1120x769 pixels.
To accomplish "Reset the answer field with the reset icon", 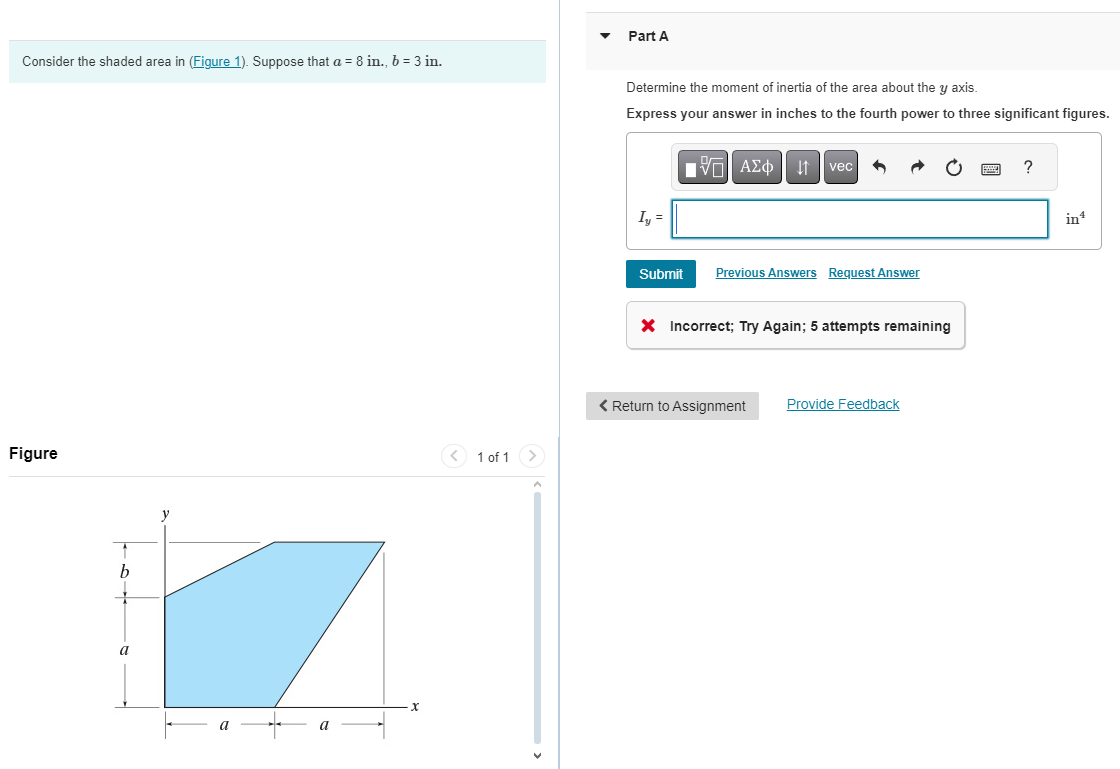I will pyautogui.click(x=953, y=167).
